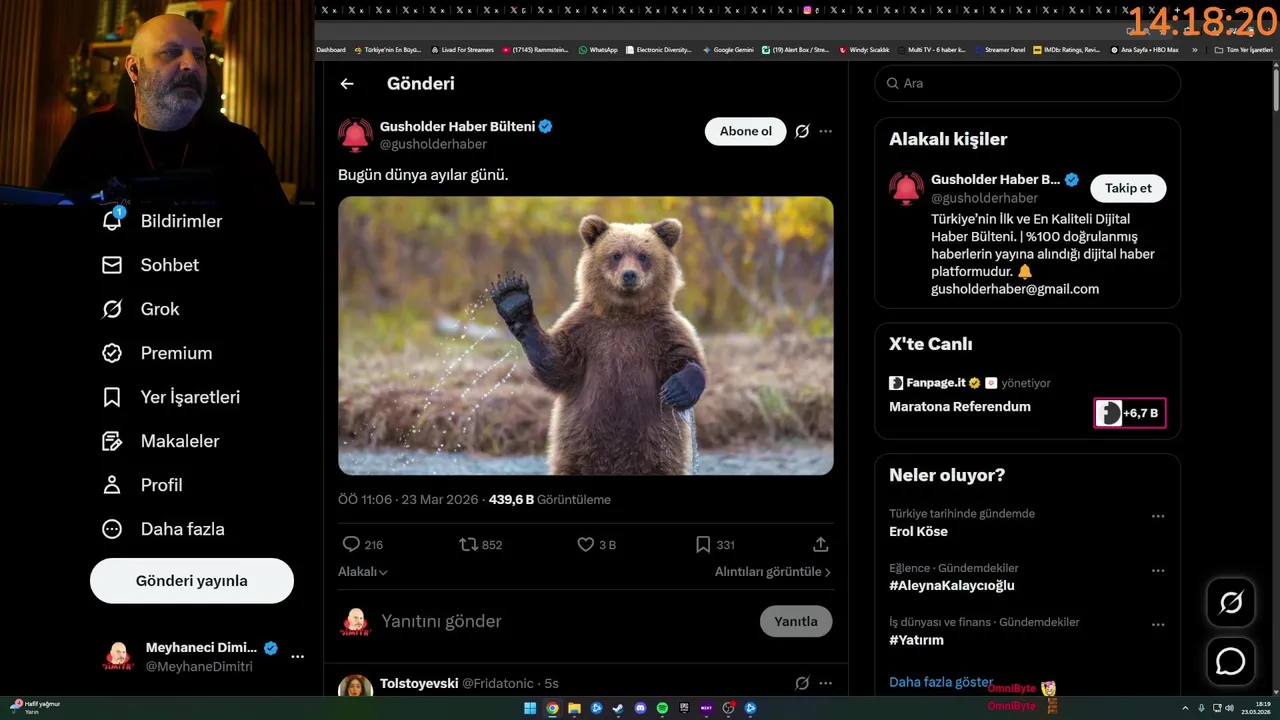This screenshot has height=720, width=1280.
Task: Follow Gusholder with Takip et button
Action: click(1128, 188)
